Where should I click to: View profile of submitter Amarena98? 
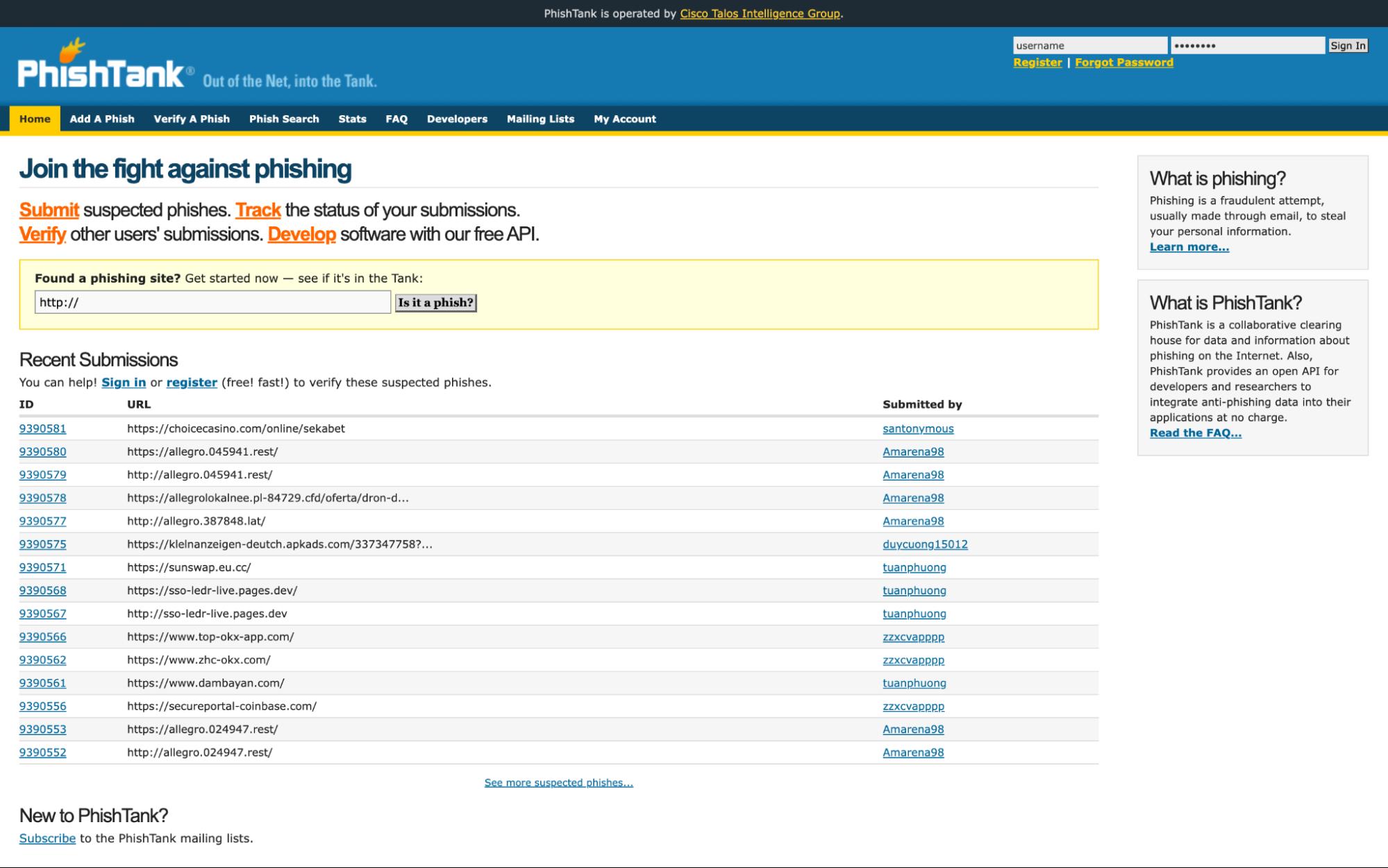[x=912, y=451]
